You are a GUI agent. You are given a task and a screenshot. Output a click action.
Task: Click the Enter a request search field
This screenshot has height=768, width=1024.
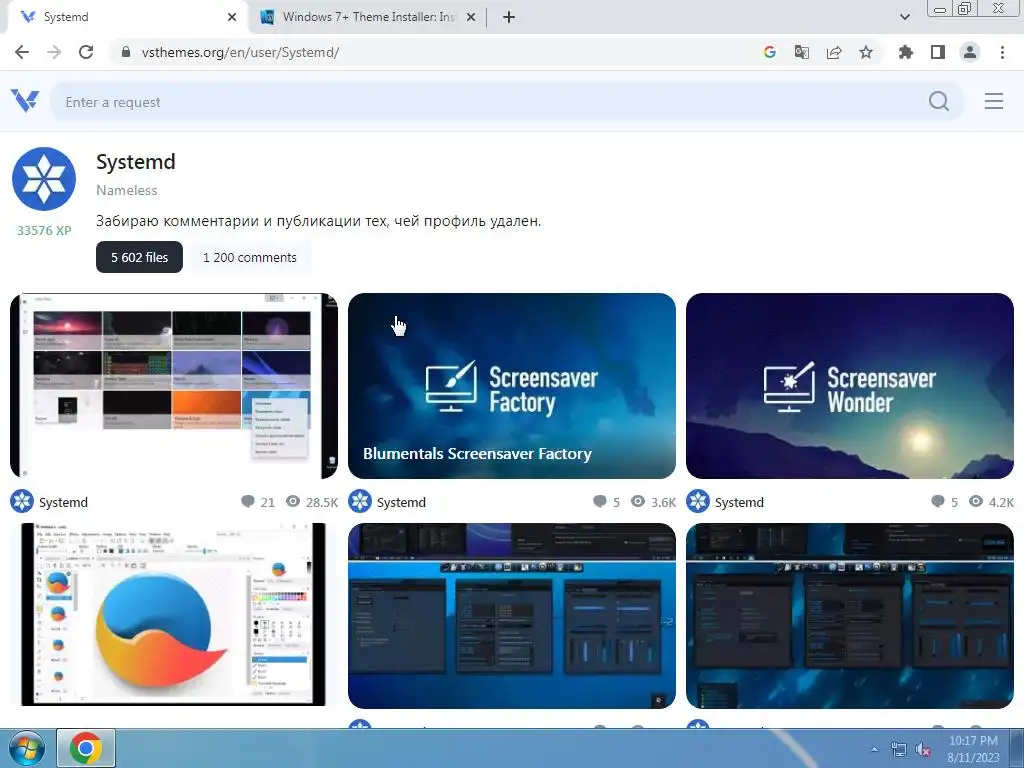click(490, 102)
